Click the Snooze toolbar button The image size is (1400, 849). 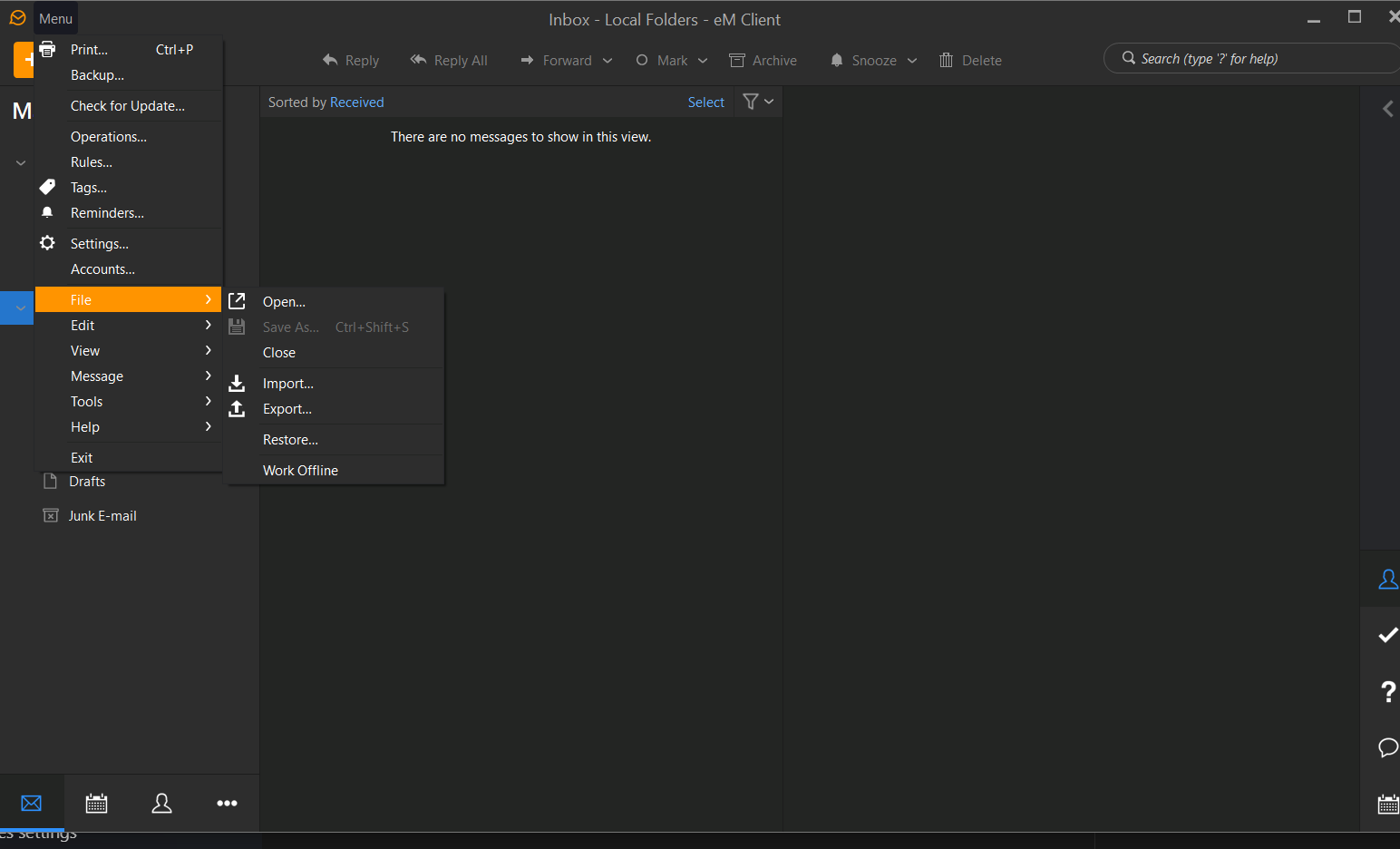coord(863,61)
